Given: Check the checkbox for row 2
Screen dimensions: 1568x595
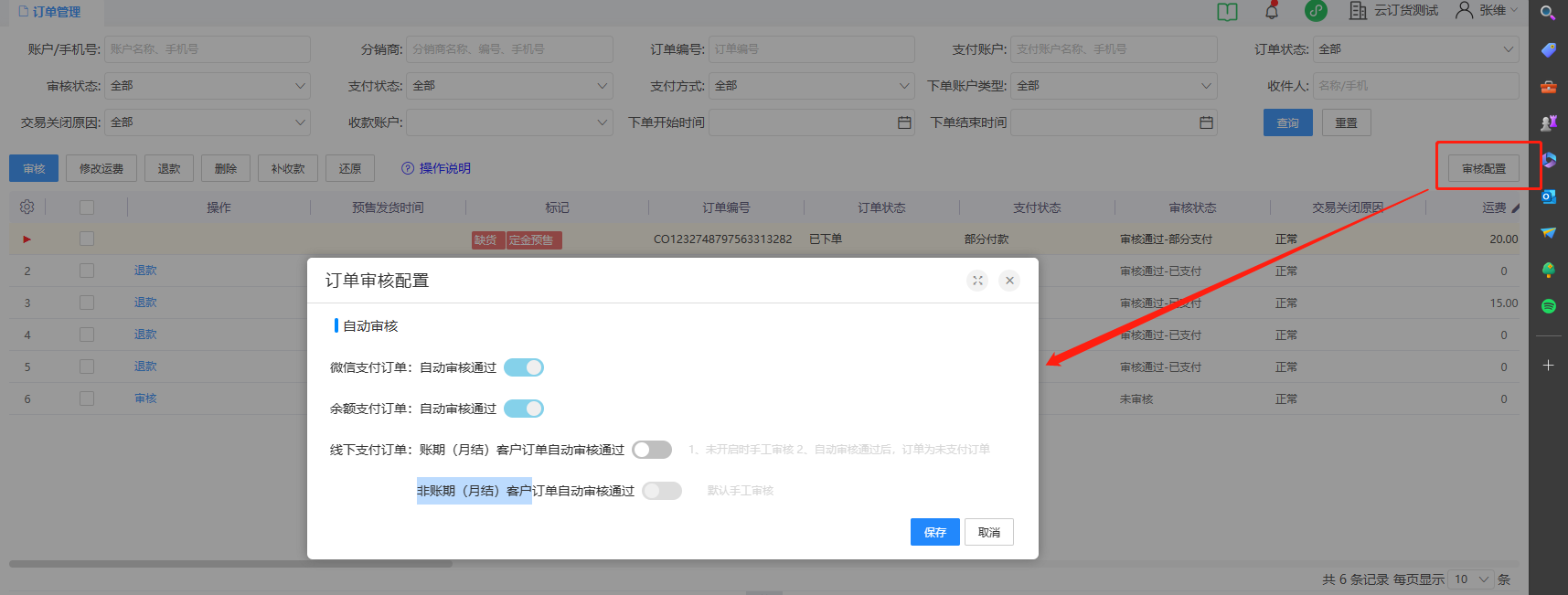Looking at the screenshot, I should point(87,271).
